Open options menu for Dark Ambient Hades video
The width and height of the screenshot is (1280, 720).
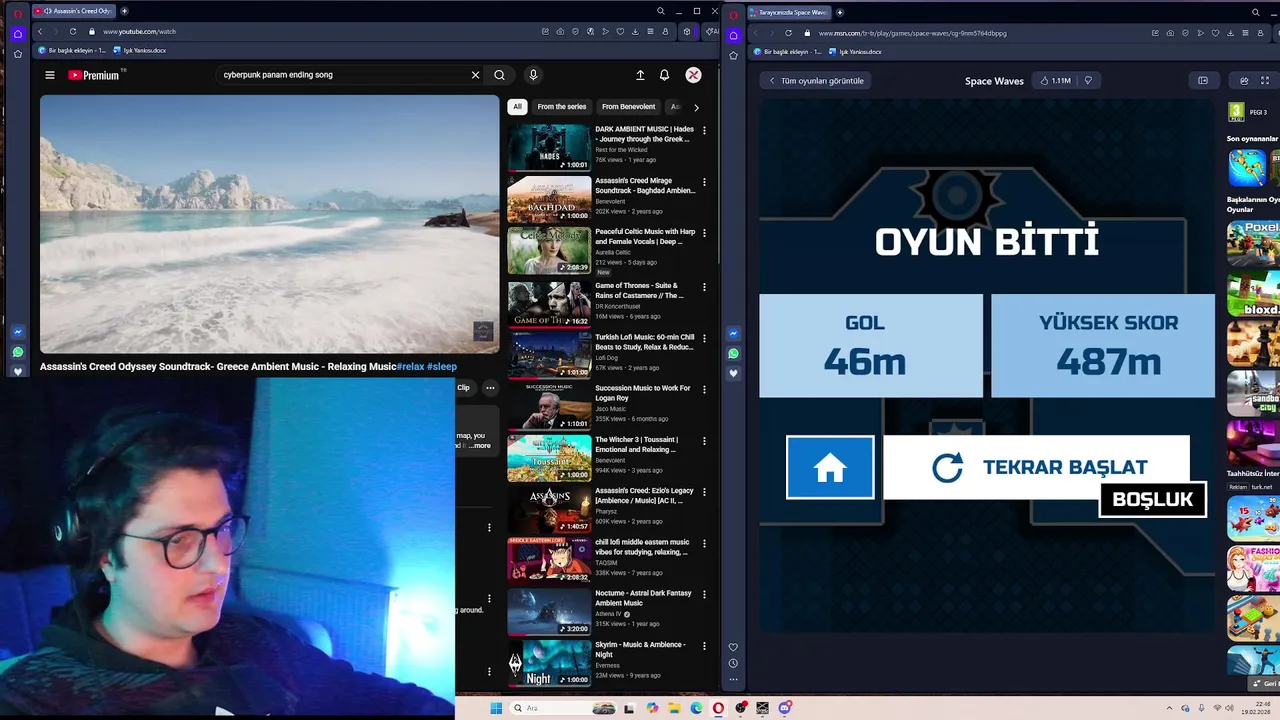[704, 130]
